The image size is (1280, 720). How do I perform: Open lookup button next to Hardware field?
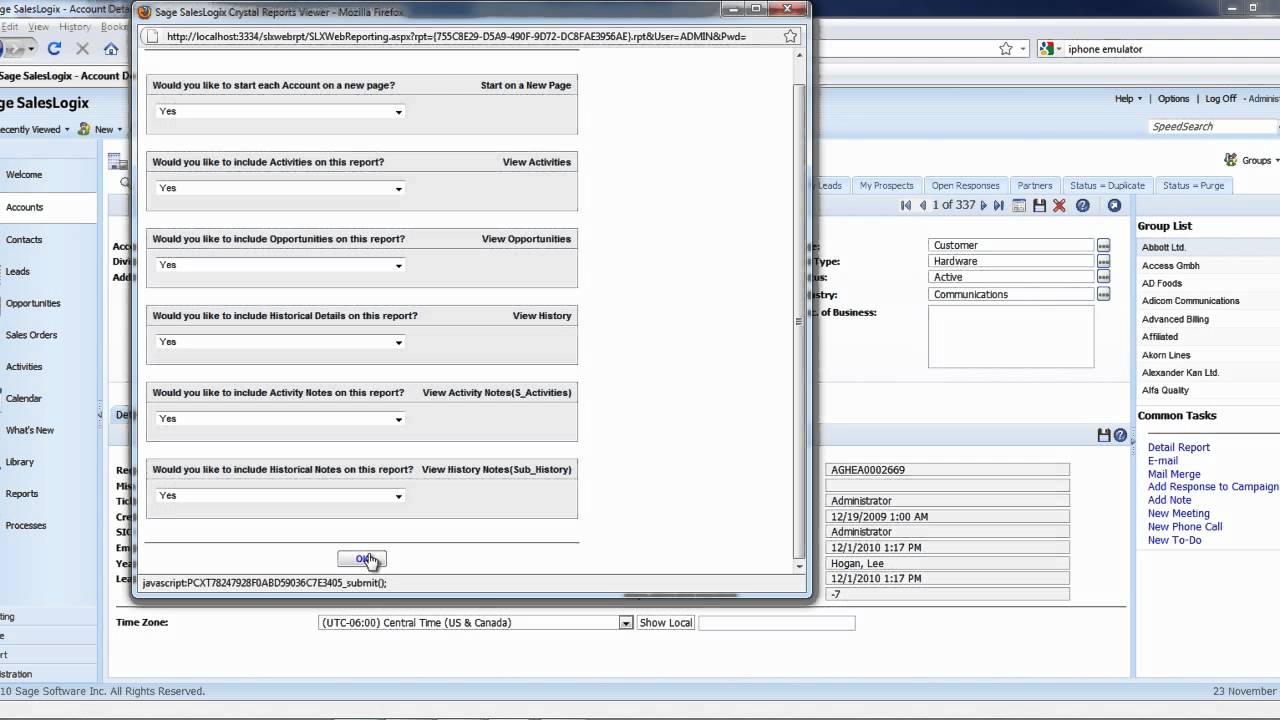1103,261
